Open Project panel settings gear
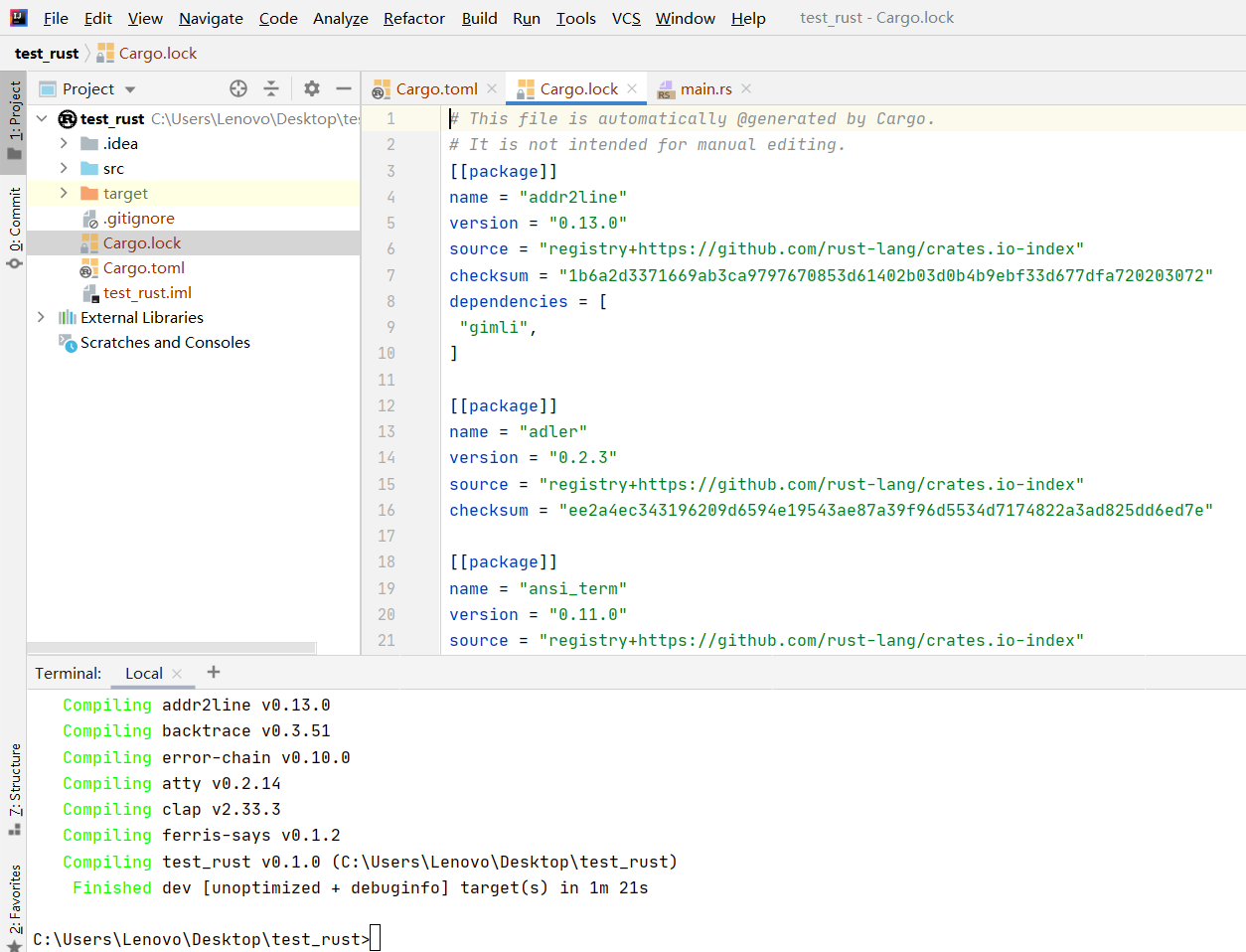Viewport: 1246px width, 952px height. pyautogui.click(x=312, y=88)
